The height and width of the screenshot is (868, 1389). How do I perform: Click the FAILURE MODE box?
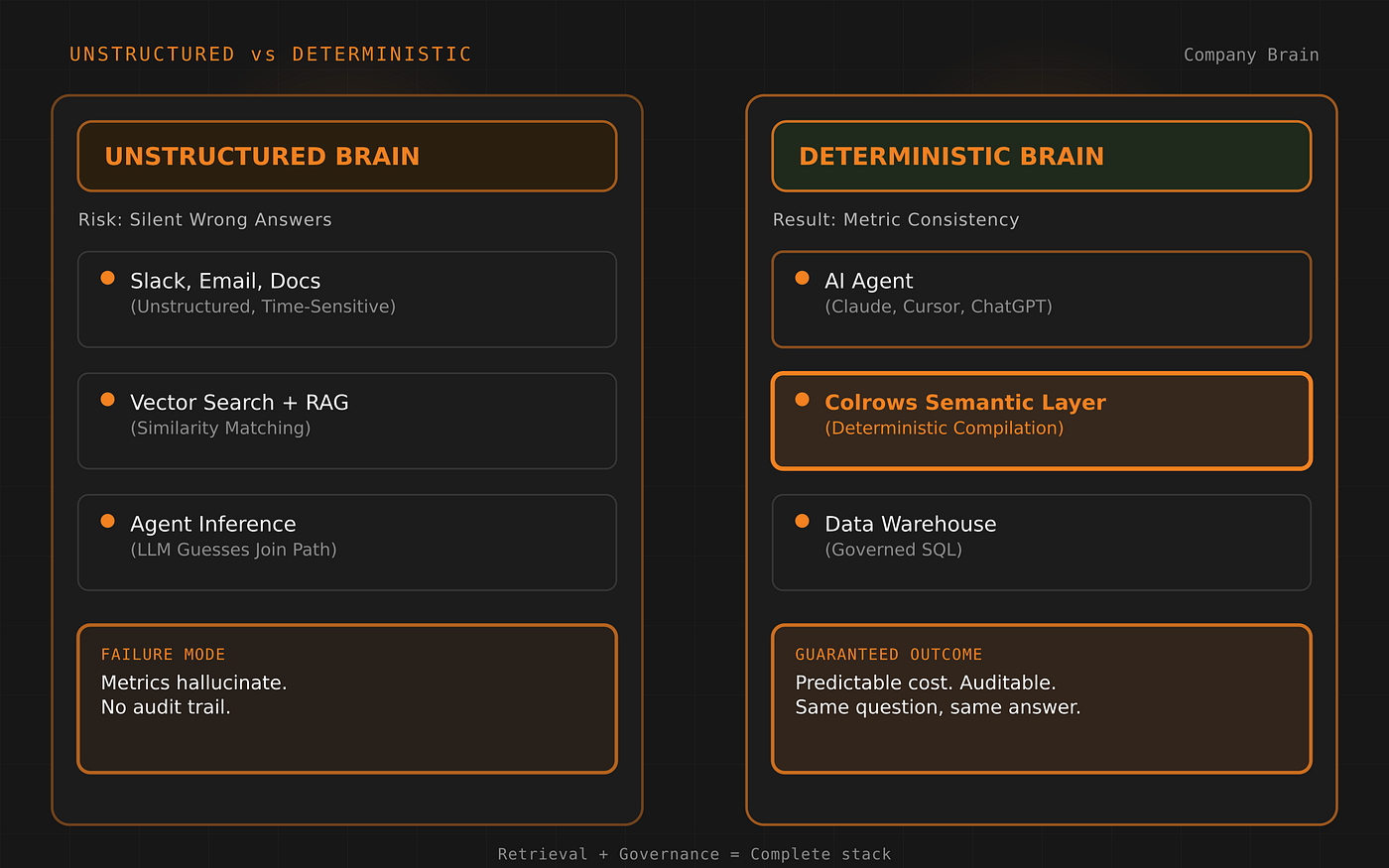[x=347, y=698]
